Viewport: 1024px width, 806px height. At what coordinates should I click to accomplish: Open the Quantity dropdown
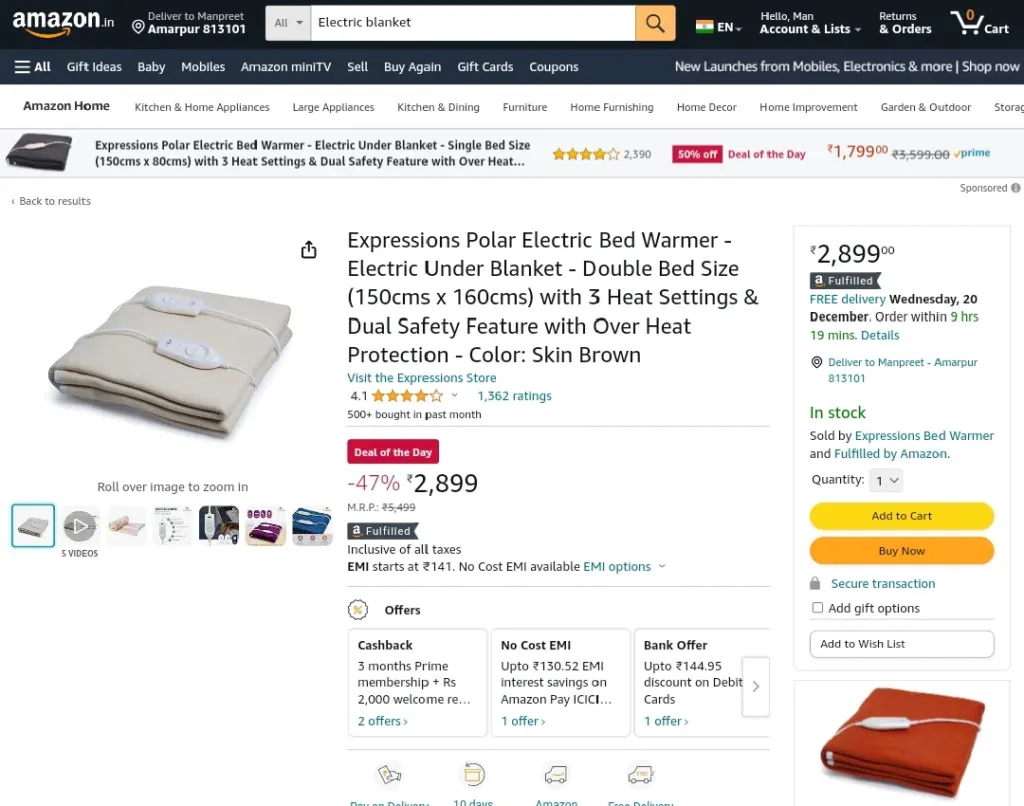click(x=887, y=481)
